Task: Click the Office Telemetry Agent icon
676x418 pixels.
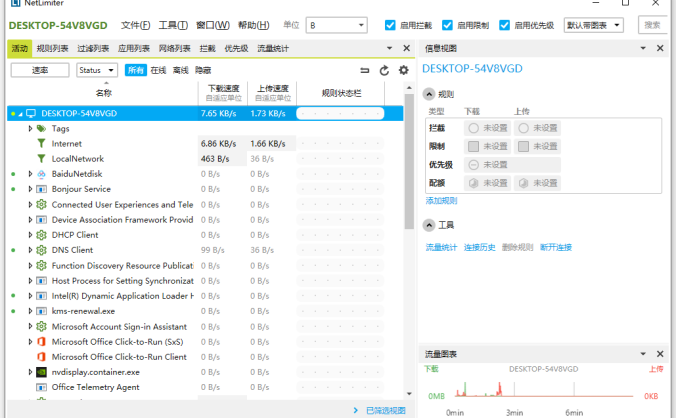Action: tap(41, 387)
